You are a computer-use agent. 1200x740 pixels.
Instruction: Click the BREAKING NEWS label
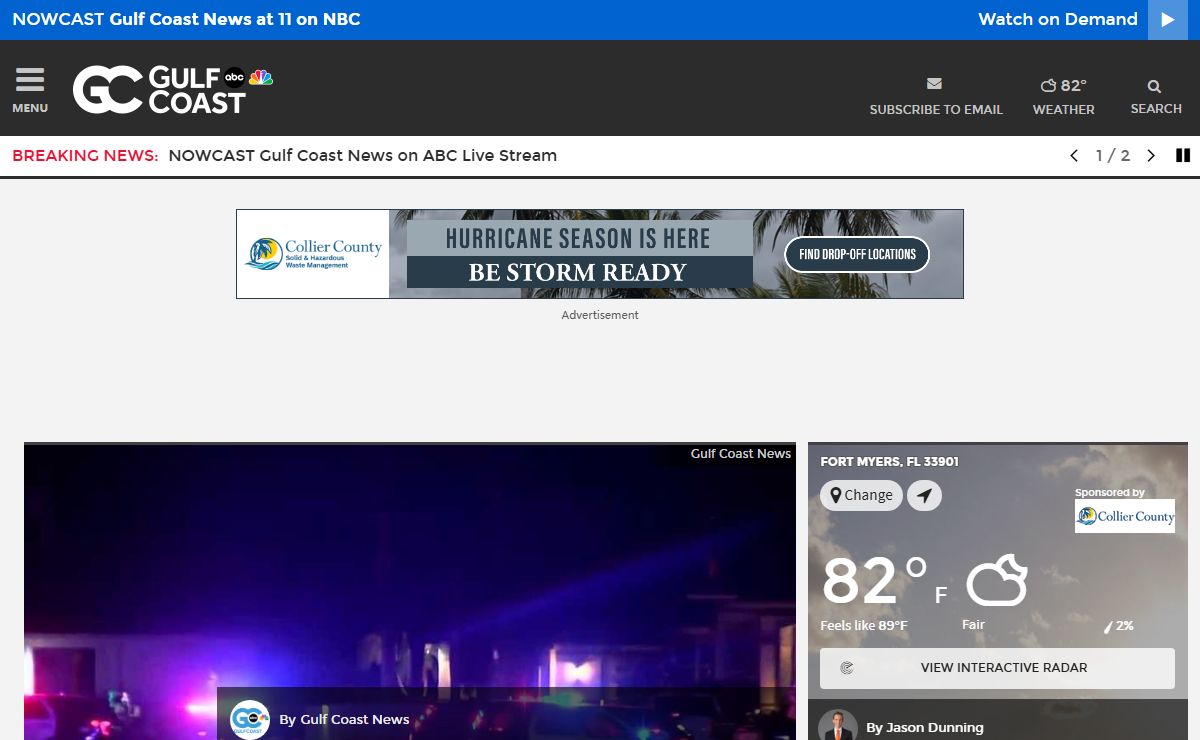[x=85, y=155]
